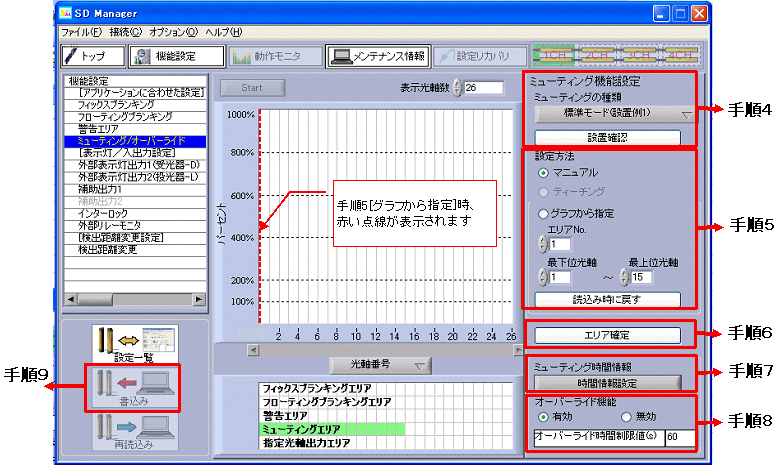The width and height of the screenshot is (781, 466).
Task: Select the 4CH channel indicator
Action: [x=679, y=55]
